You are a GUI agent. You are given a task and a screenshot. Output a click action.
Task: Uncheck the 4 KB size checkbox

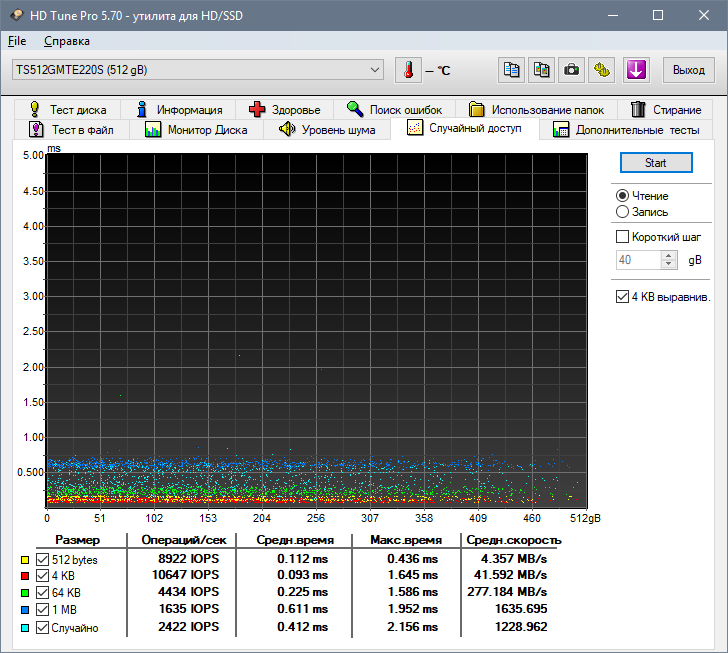pyautogui.click(x=43, y=576)
